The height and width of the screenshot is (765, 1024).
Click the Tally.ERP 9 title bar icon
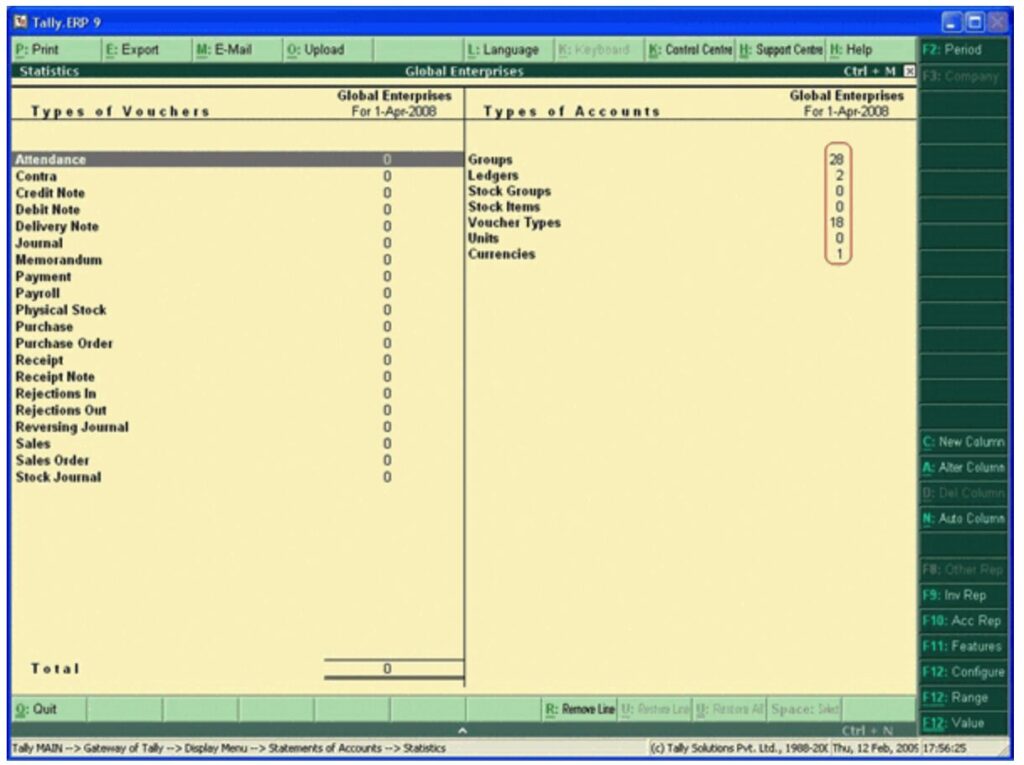[21, 22]
